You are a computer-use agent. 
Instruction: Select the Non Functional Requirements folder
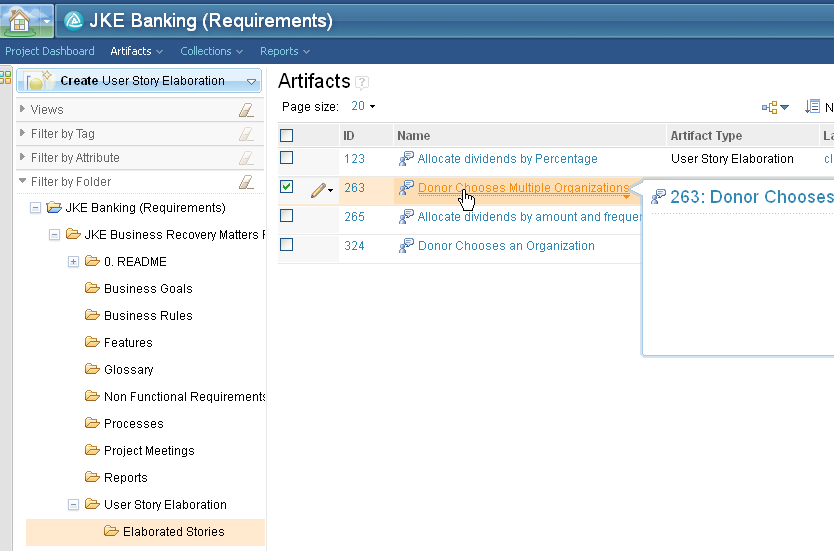tap(185, 397)
